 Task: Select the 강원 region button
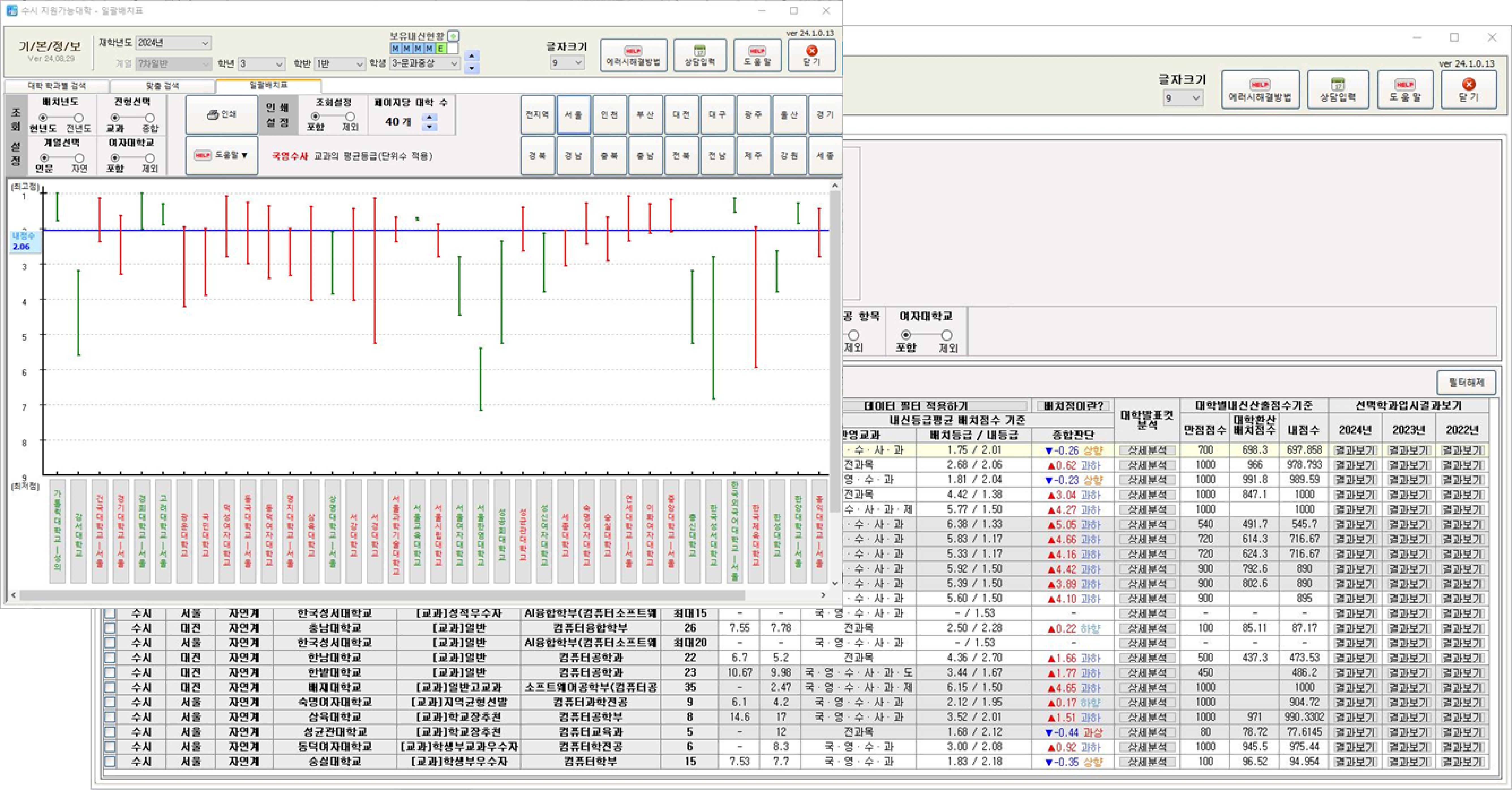[789, 156]
